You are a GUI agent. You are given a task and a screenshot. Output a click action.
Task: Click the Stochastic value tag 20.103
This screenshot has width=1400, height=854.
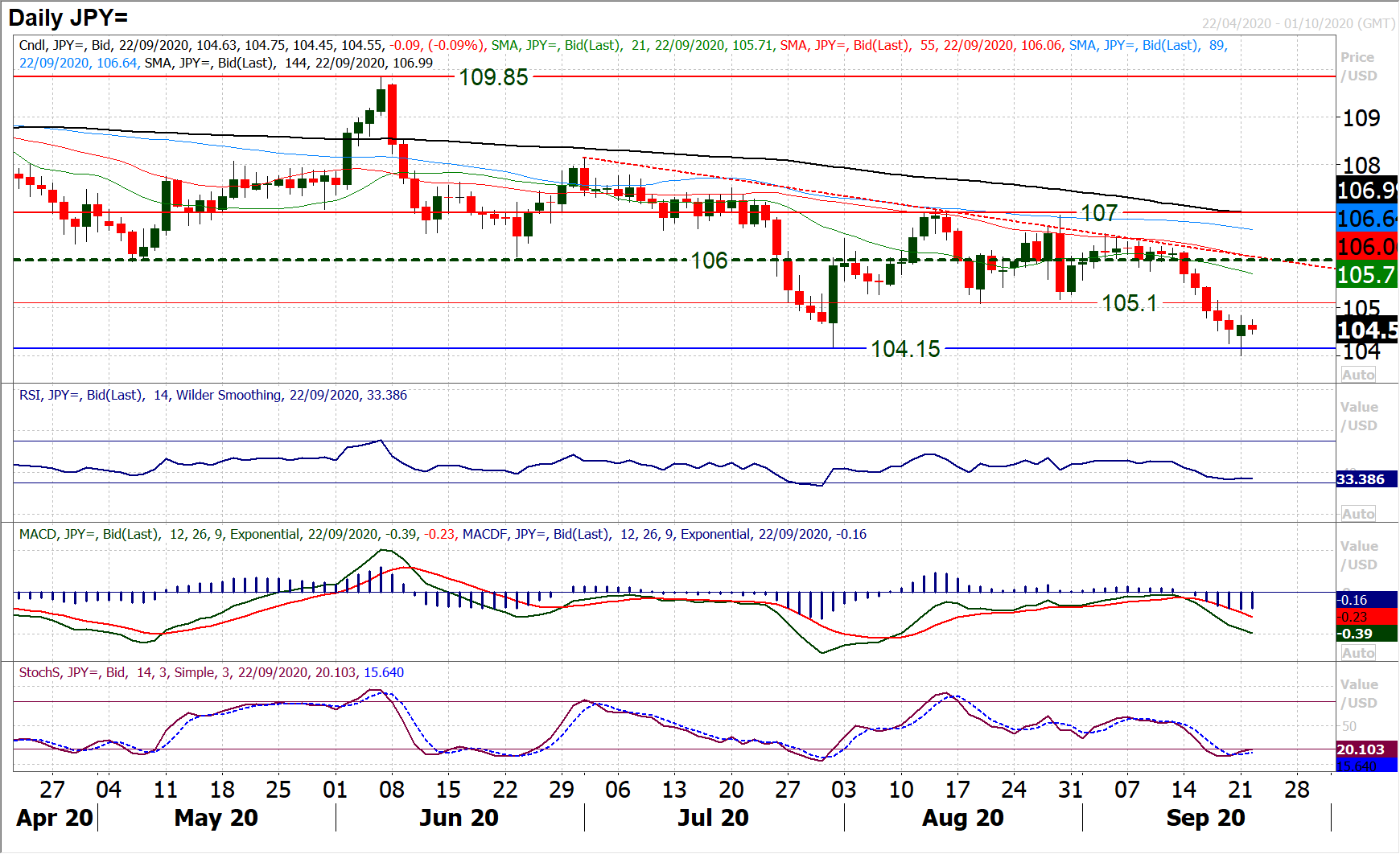point(1361,749)
